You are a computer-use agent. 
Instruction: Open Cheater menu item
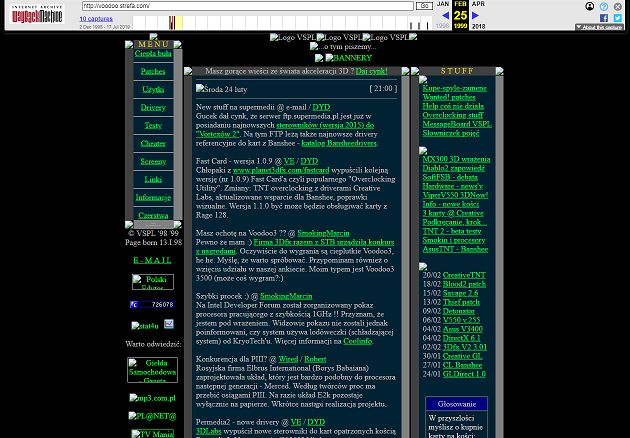153,143
